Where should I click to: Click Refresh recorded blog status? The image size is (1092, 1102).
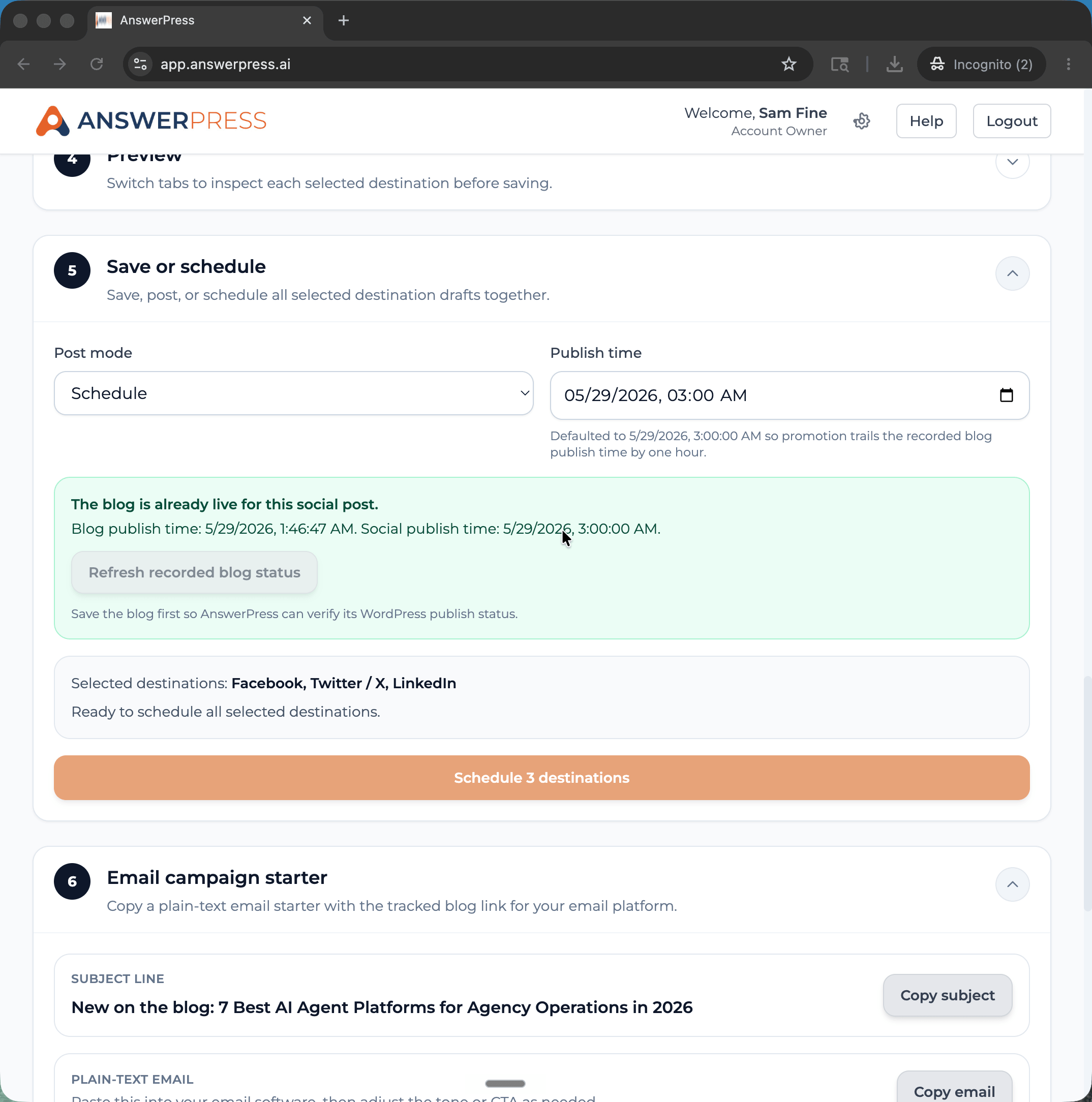pyautogui.click(x=194, y=572)
